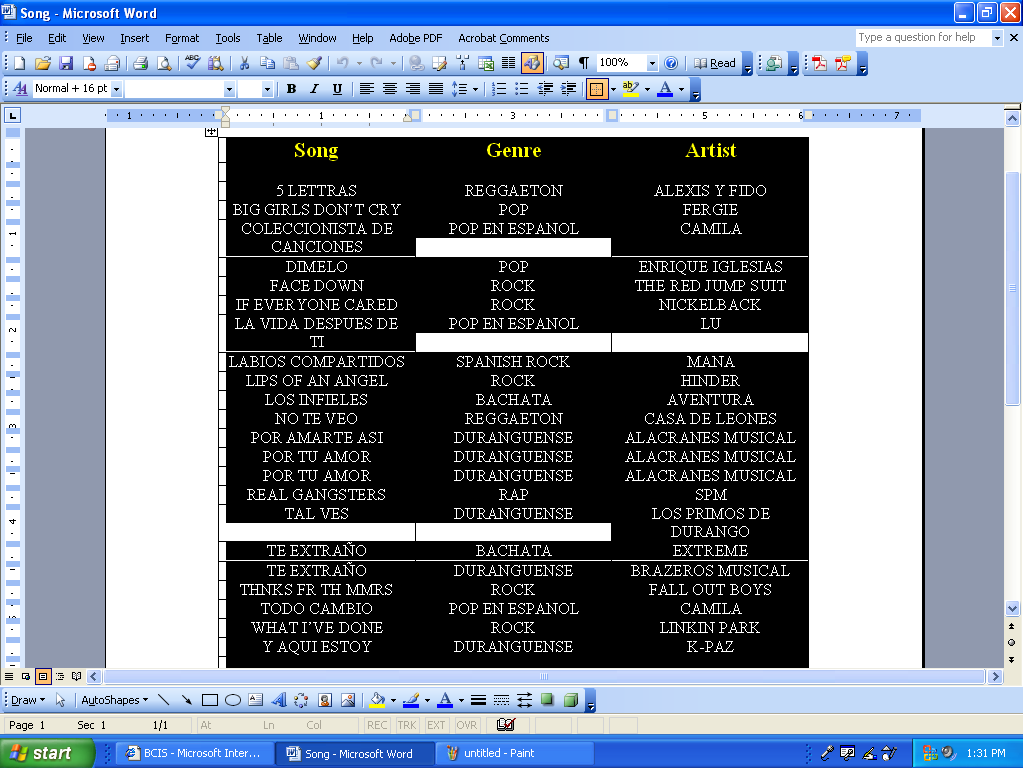Toggle Bold formatting
The image size is (1024, 768).
click(291, 89)
